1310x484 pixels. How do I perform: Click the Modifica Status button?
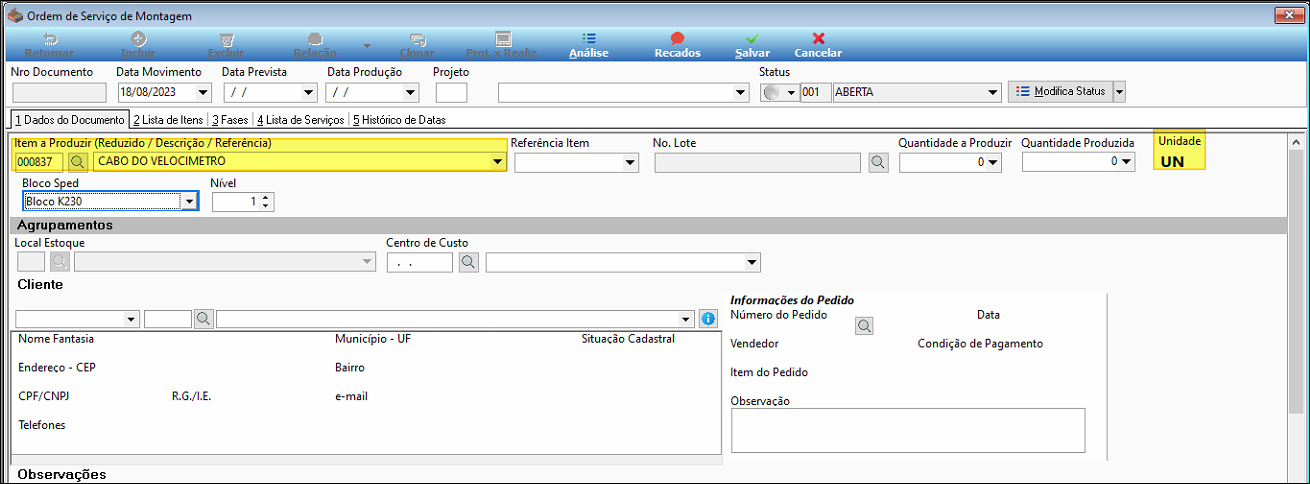[1060, 91]
